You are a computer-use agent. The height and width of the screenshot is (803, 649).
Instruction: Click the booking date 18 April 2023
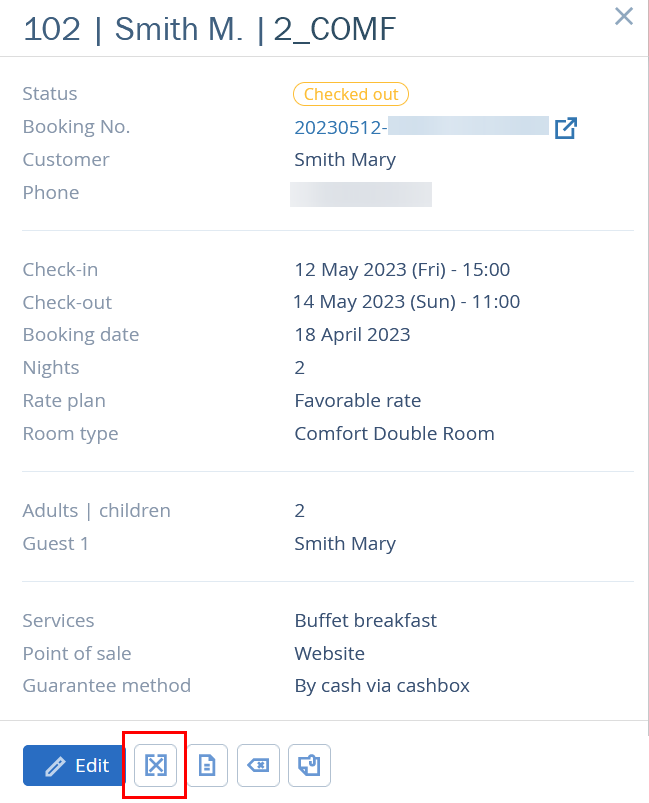pos(352,334)
